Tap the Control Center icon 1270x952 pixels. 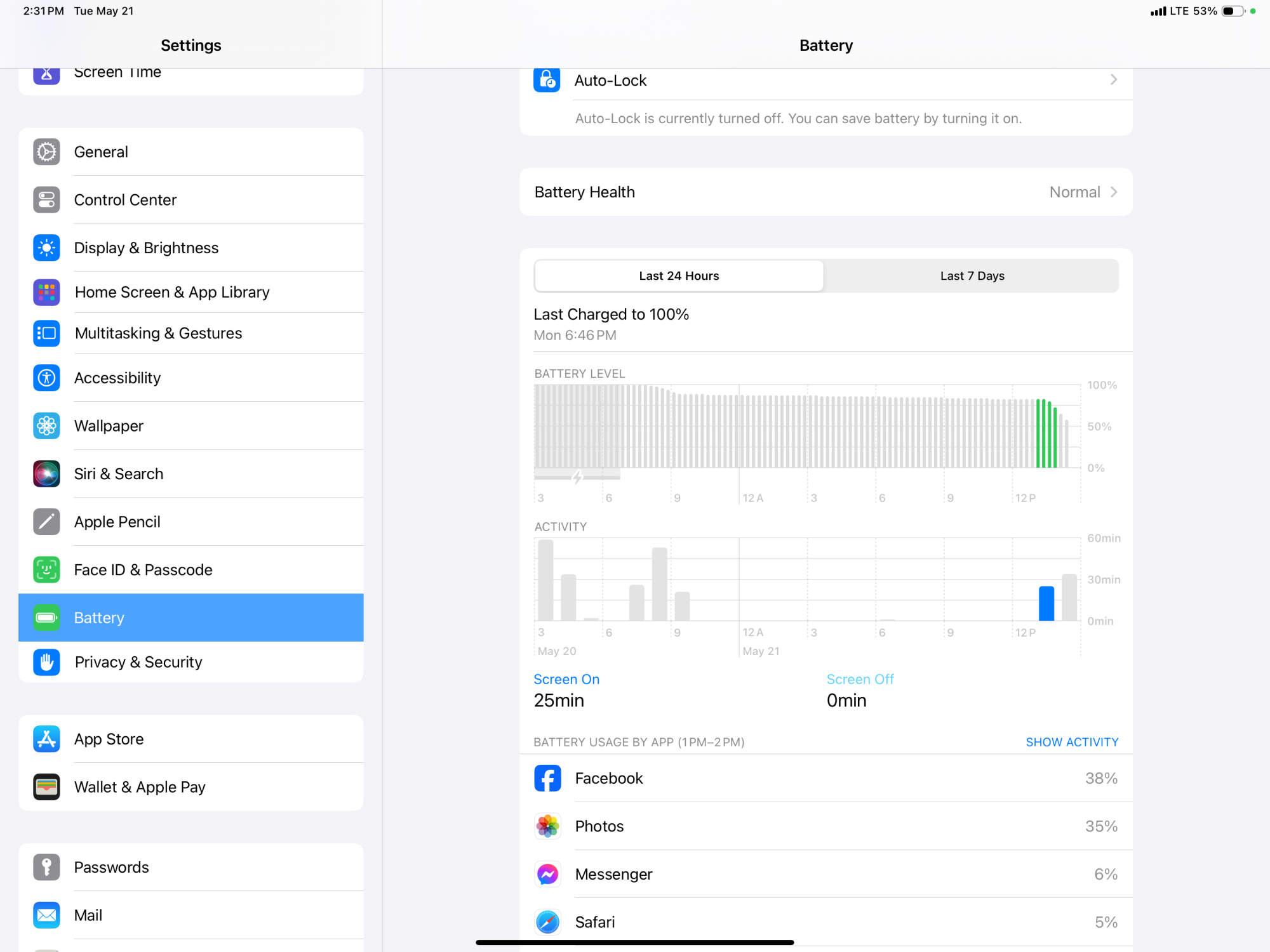click(46, 200)
